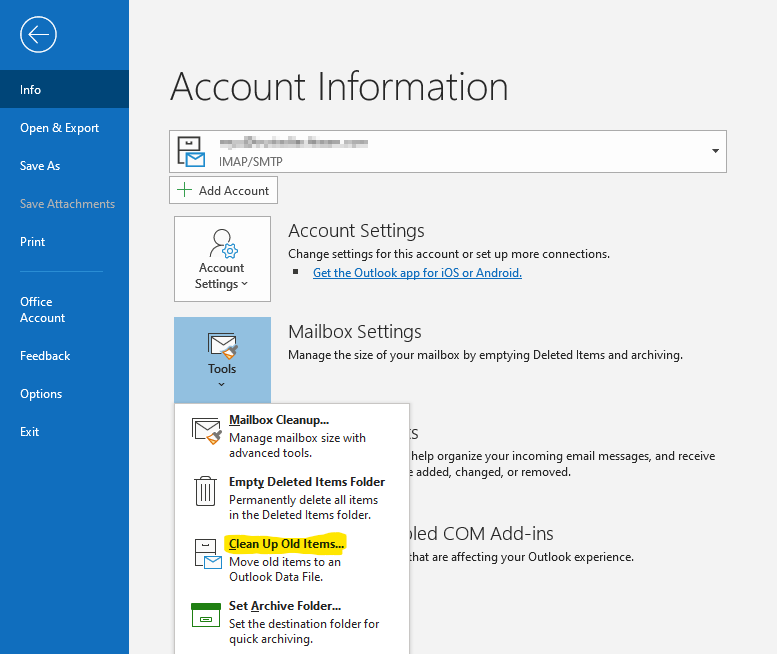This screenshot has width=777, height=654.
Task: Choose Mailbox Cleanup... from the Tools menu
Action: click(x=292, y=436)
